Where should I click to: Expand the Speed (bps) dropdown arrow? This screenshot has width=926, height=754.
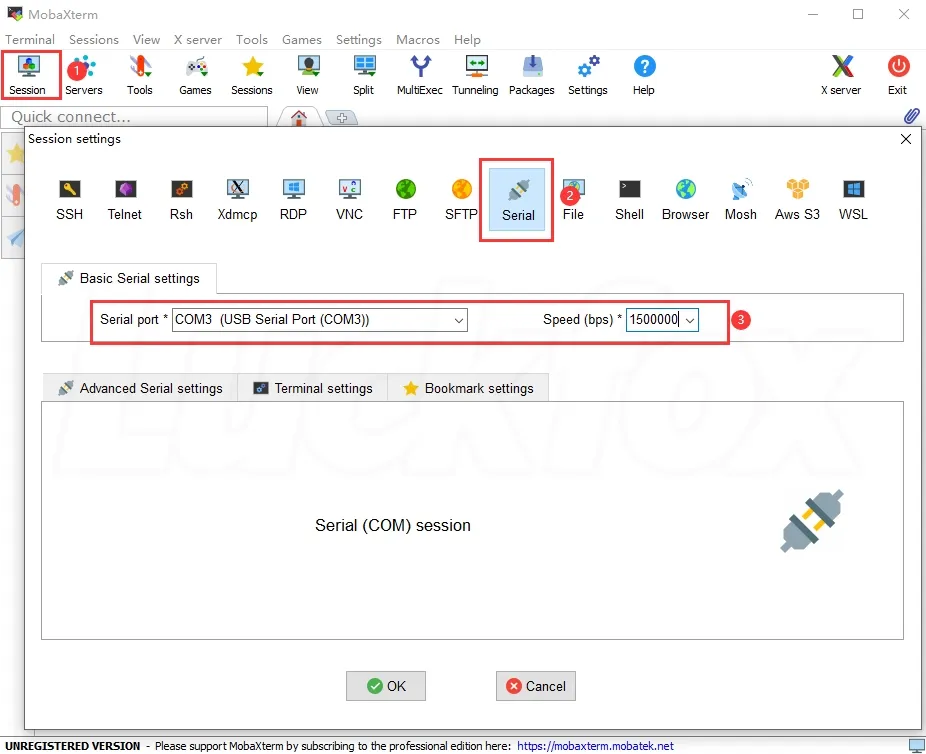click(x=690, y=320)
